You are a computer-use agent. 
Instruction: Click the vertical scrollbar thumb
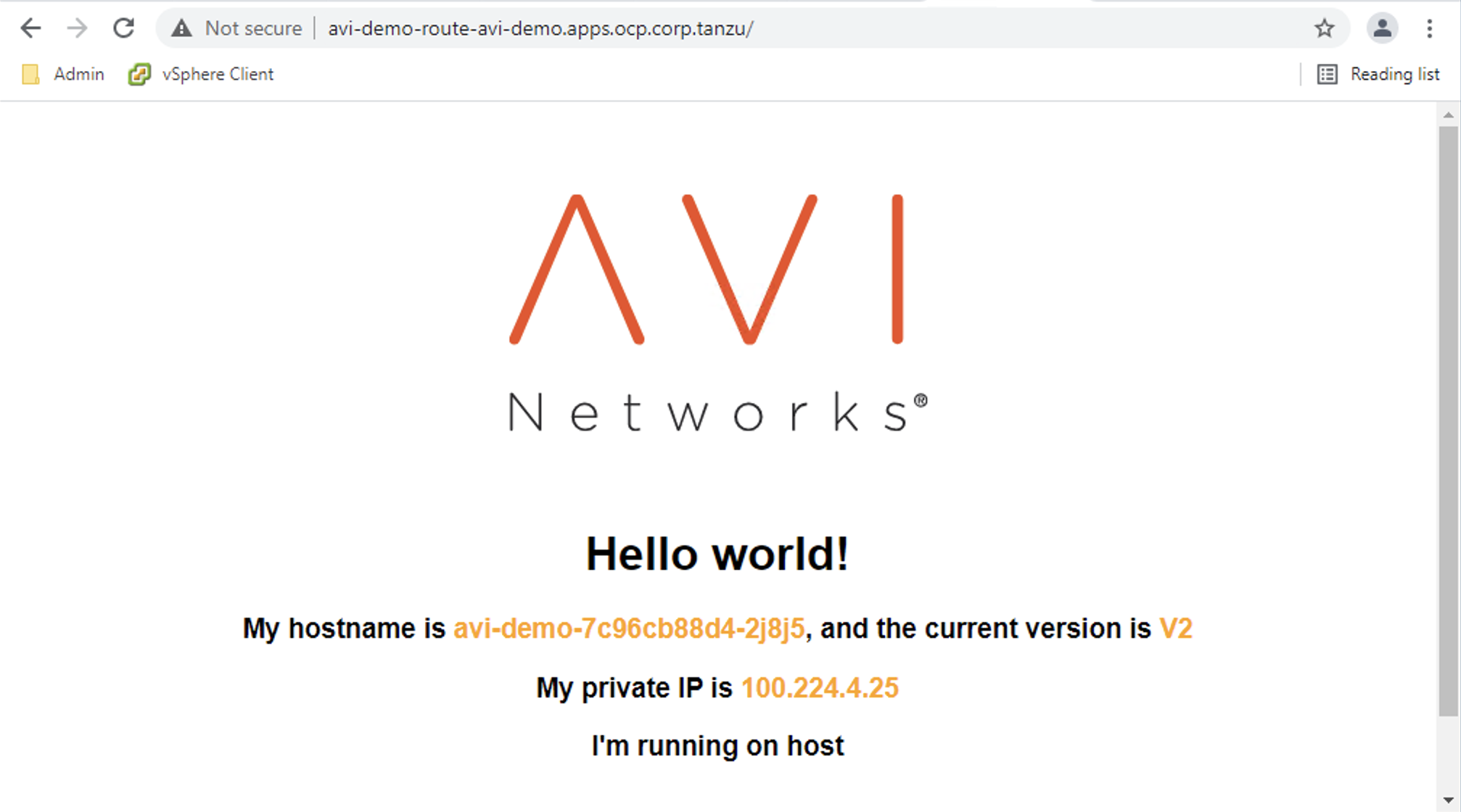pos(1448,420)
